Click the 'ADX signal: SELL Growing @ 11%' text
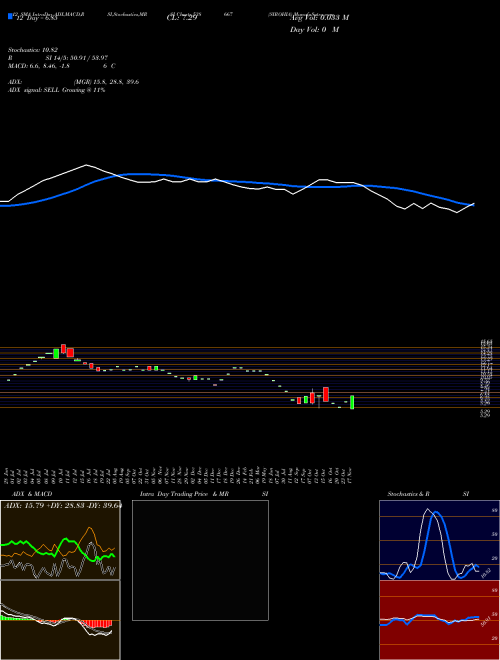This screenshot has width=500, height=660. (56, 90)
